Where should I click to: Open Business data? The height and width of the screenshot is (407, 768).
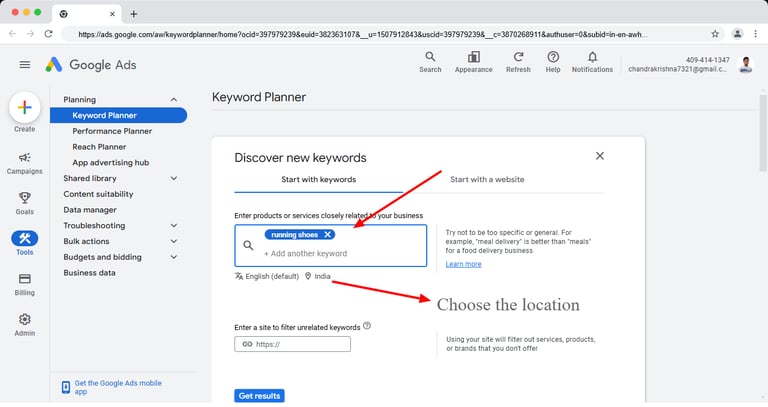89,272
